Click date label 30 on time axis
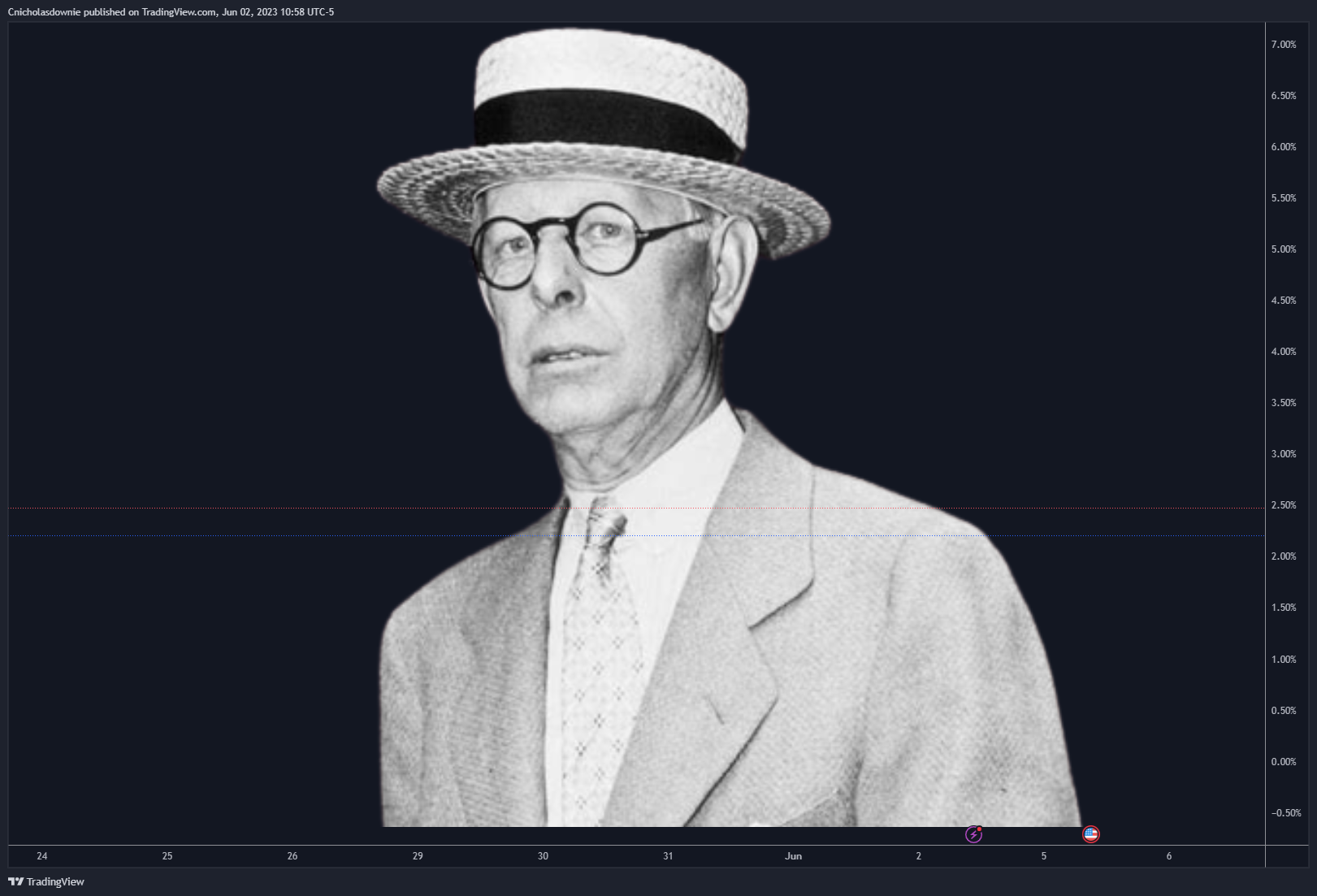 pos(543,856)
